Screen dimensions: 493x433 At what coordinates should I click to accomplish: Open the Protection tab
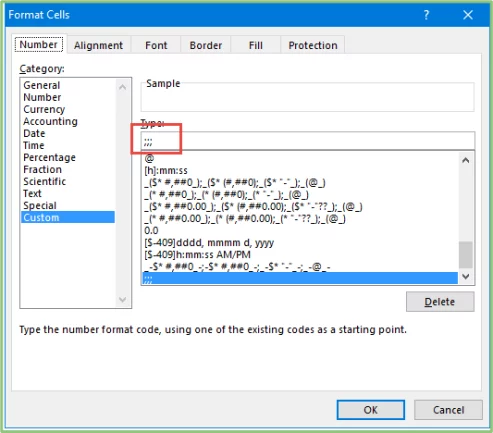point(313,45)
